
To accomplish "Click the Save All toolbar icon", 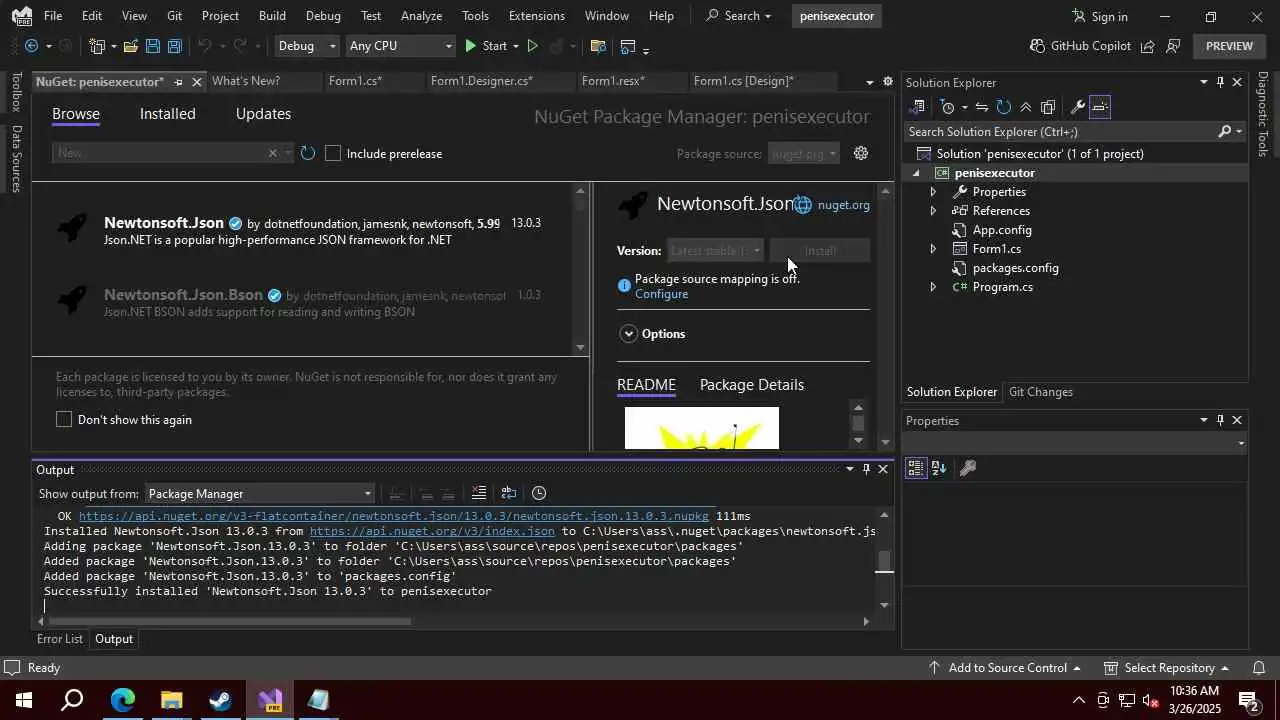I will click(x=174, y=46).
